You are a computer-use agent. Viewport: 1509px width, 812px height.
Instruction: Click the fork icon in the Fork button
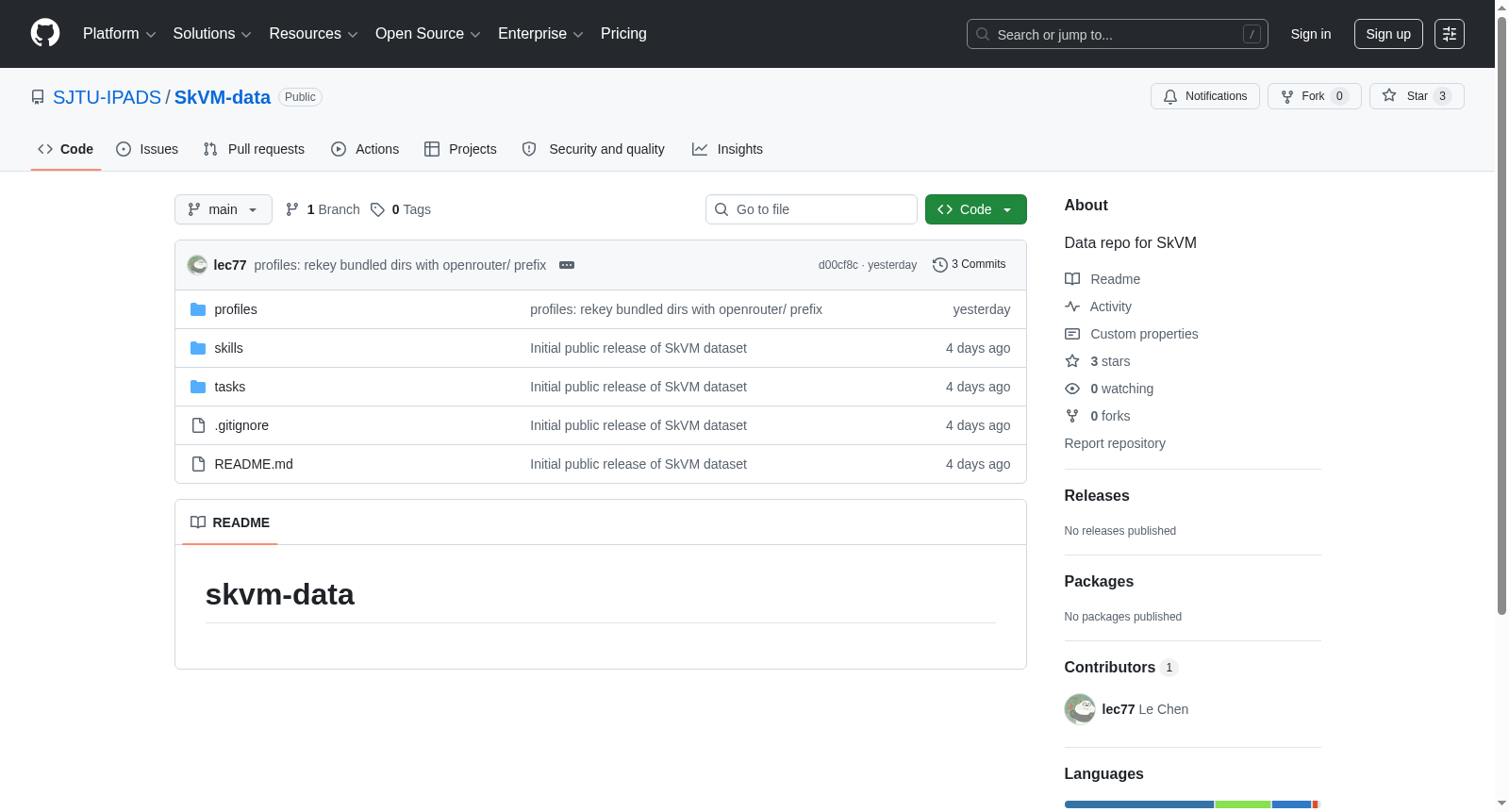(x=1287, y=96)
